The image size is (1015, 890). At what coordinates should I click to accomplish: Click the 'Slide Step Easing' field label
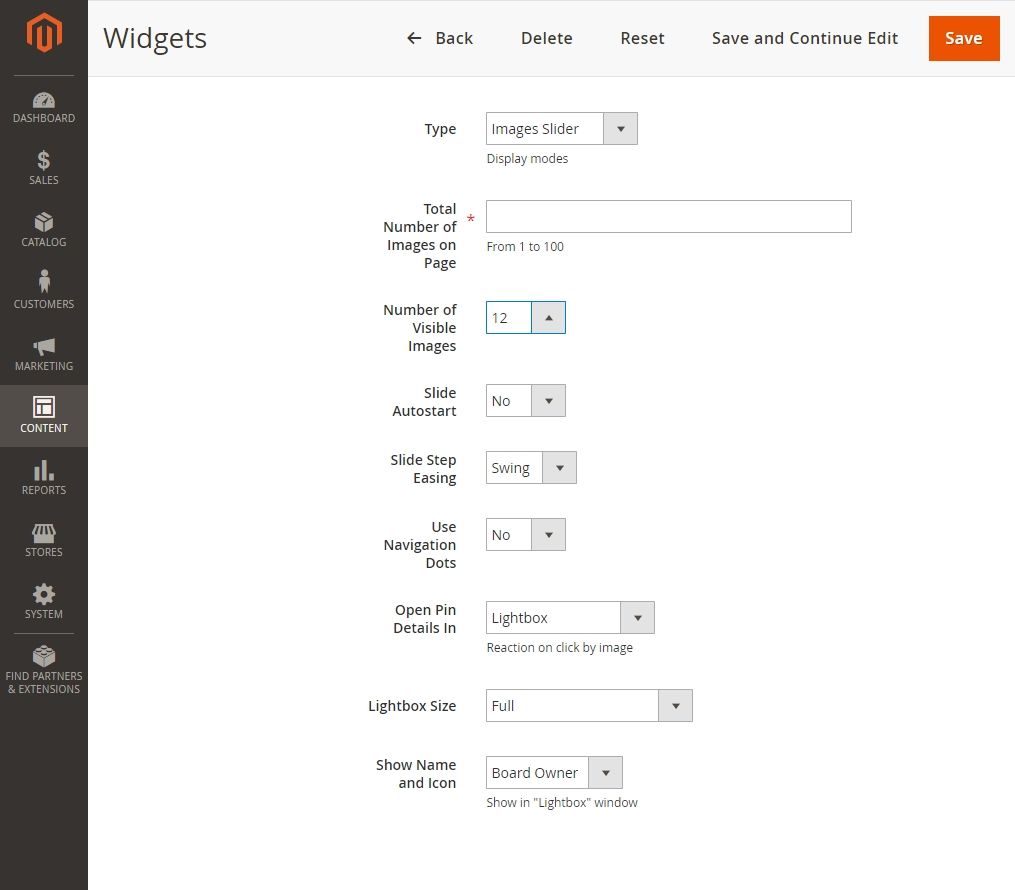click(x=423, y=469)
